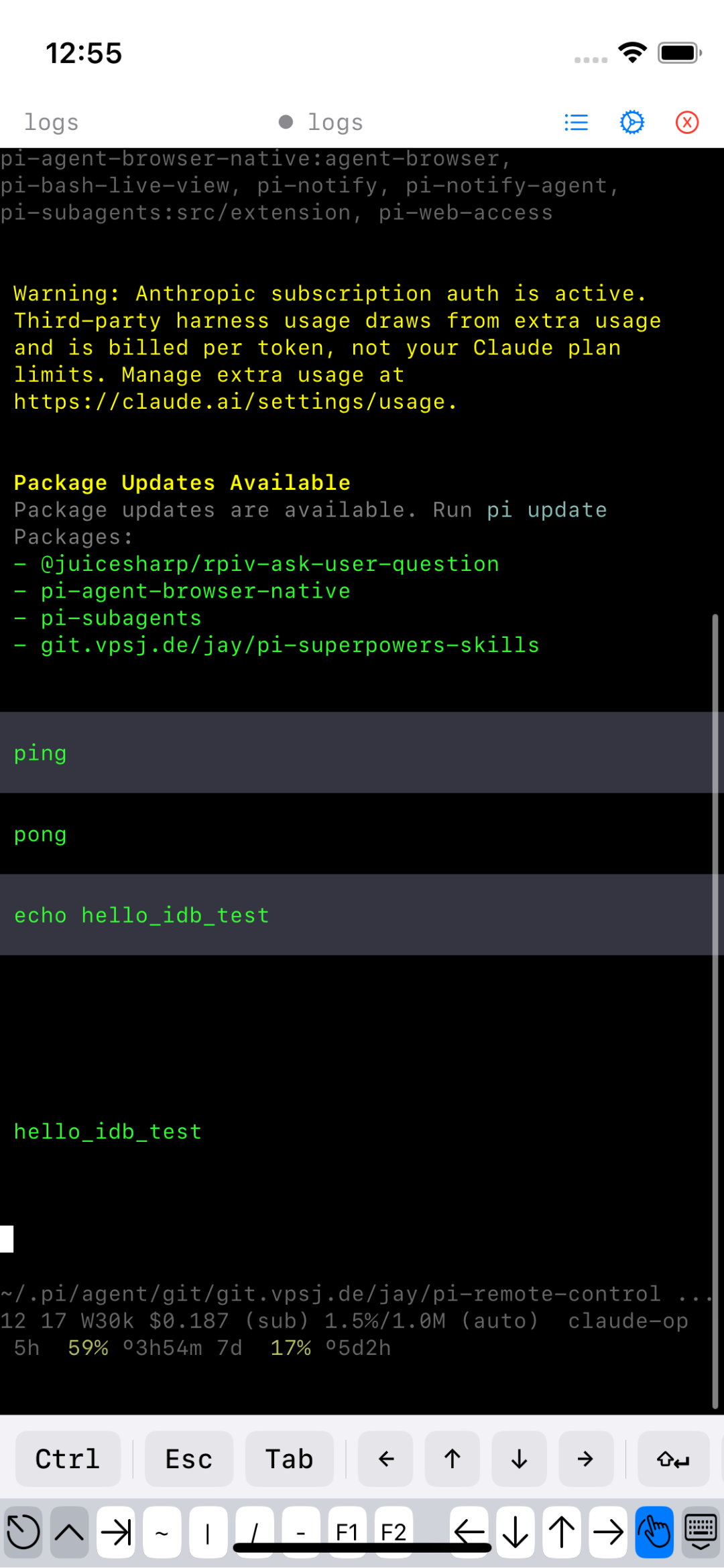The image size is (724, 1568).
Task: Tap the shift-enter key icon
Action: (673, 1459)
